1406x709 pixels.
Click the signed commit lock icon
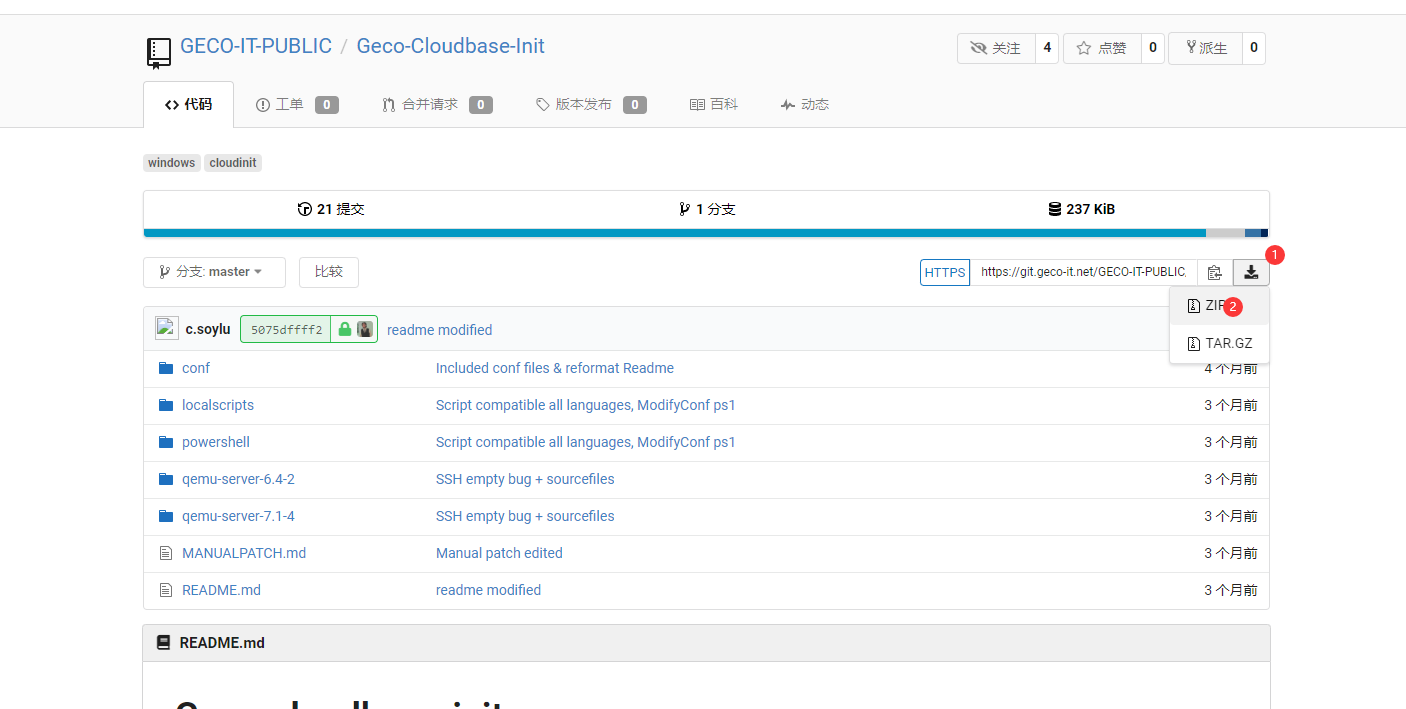tap(345, 329)
